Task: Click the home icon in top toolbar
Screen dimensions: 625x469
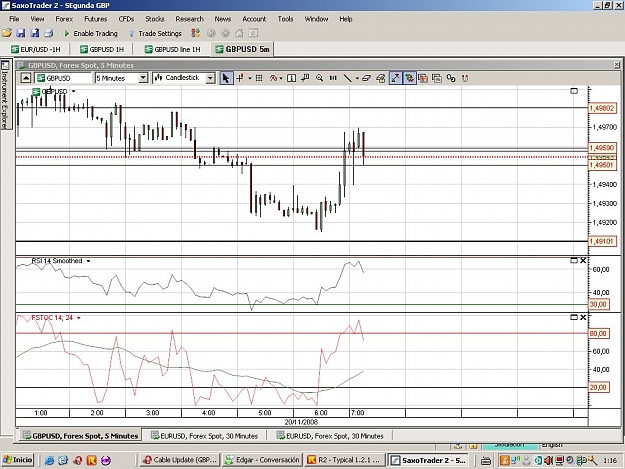Action: click(239, 33)
